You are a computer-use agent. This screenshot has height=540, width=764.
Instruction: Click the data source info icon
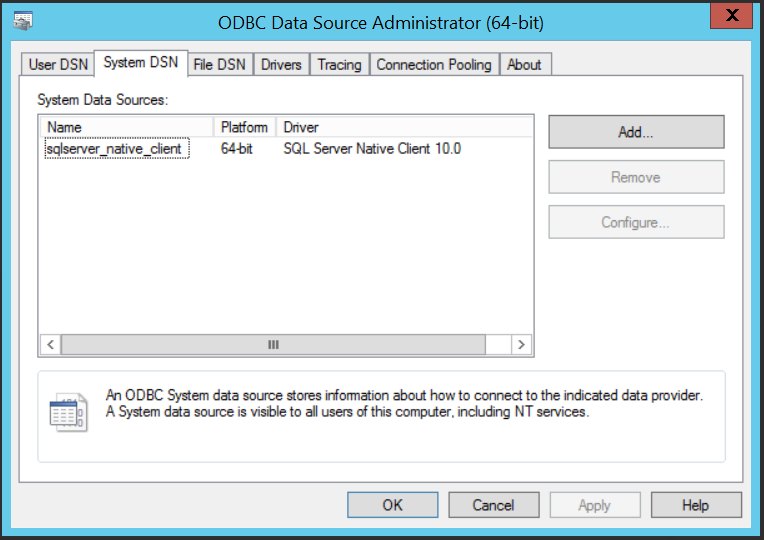pos(68,412)
